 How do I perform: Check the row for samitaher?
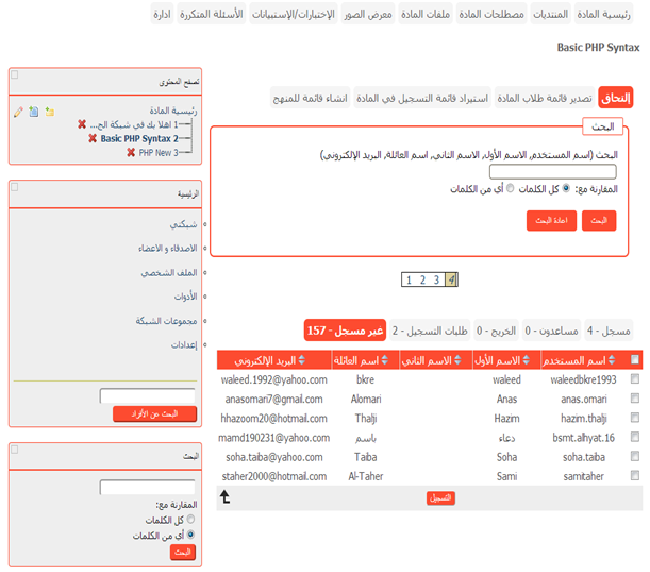tap(635, 475)
